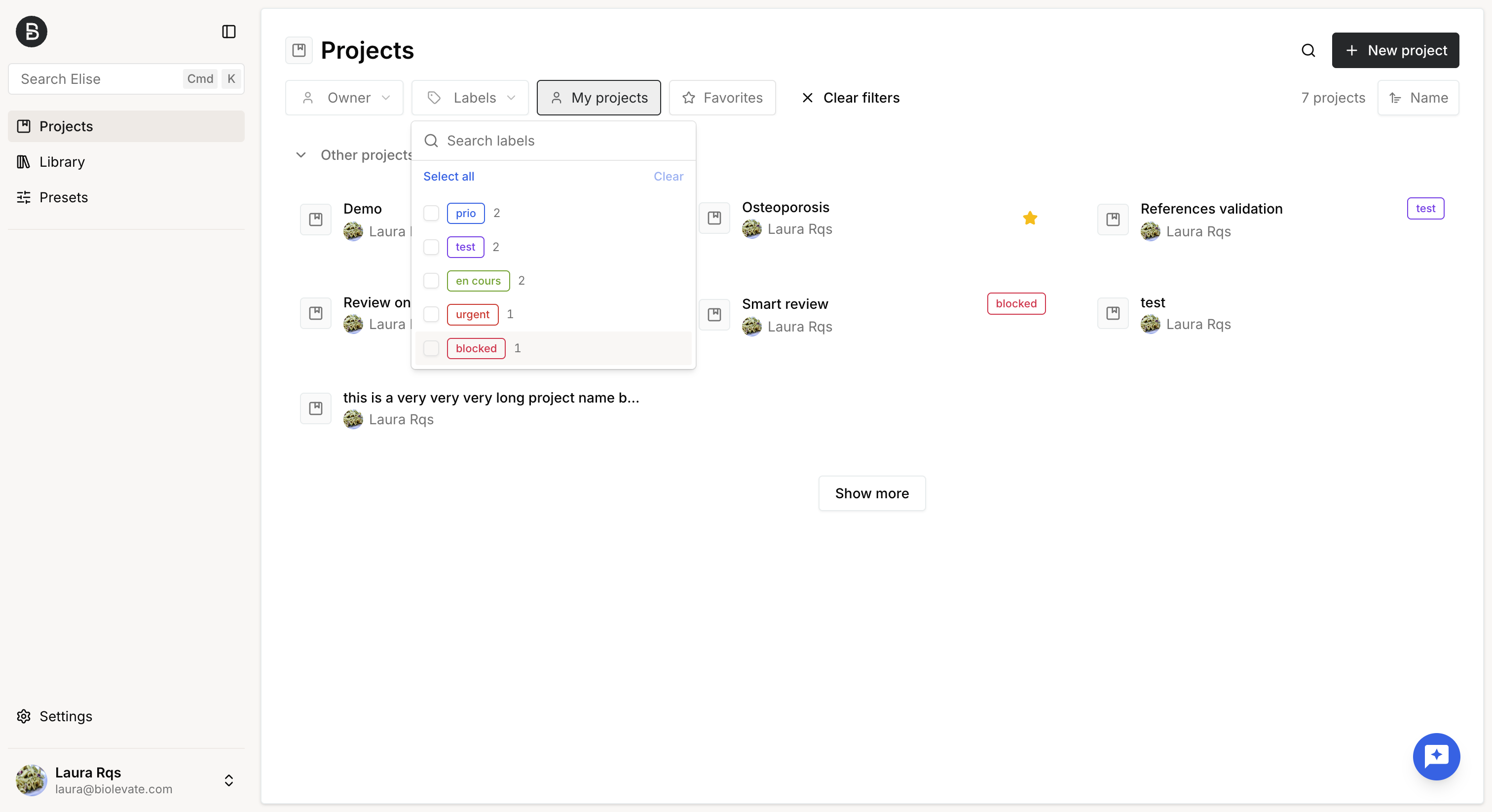
Task: Click the blocked tag on Smart review
Action: point(1016,303)
